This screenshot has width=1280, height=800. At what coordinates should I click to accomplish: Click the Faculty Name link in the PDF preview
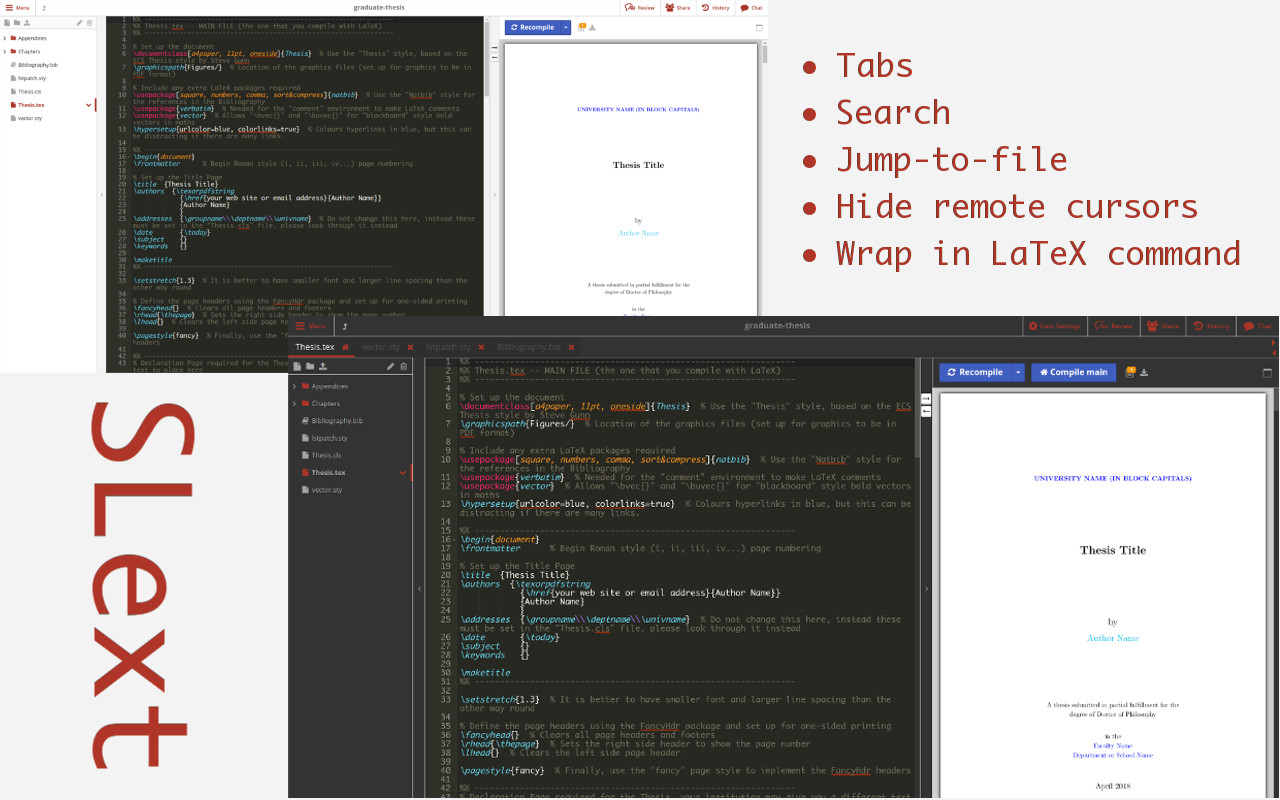point(1113,746)
